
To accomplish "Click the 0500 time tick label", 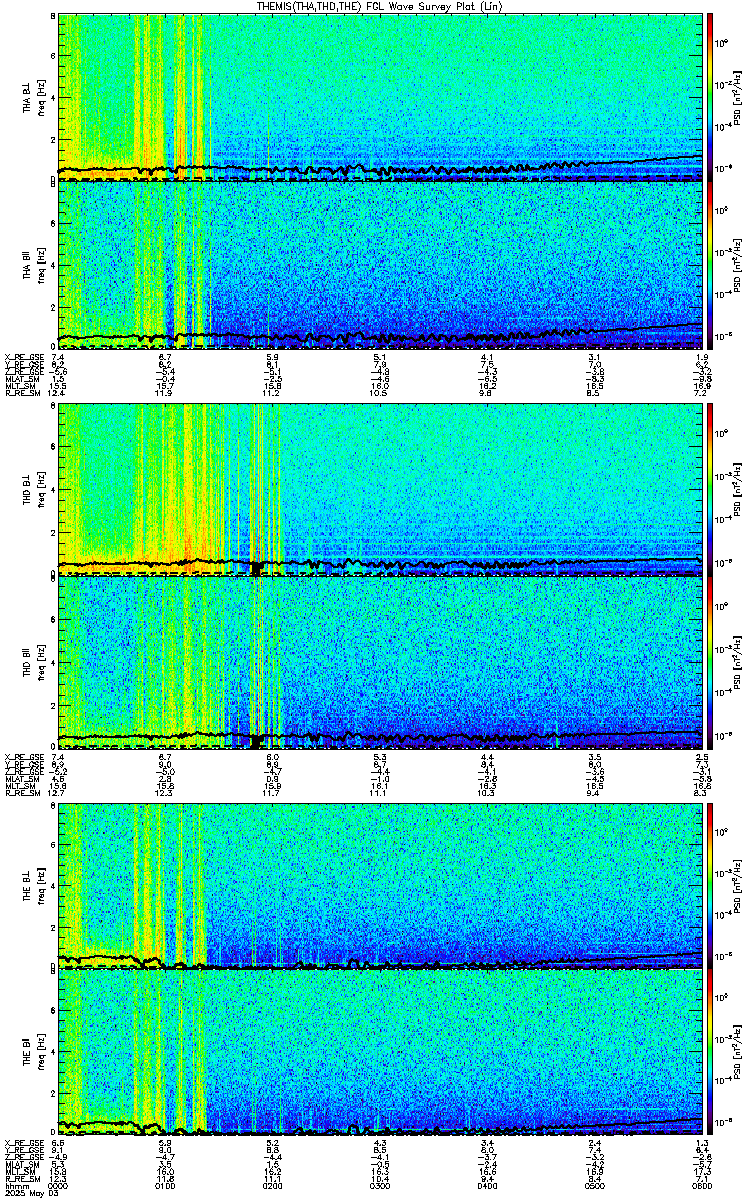I will point(594,1184).
